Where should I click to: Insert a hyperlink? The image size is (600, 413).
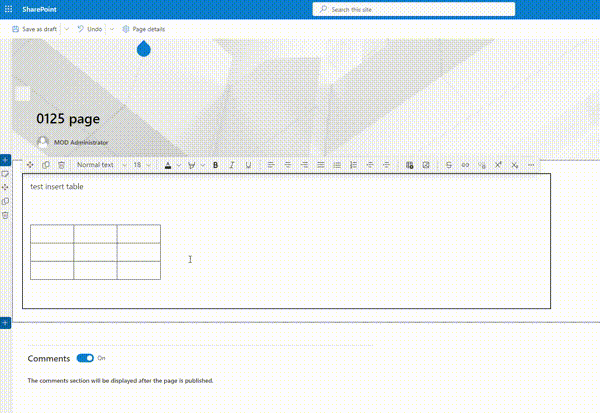click(x=465, y=165)
